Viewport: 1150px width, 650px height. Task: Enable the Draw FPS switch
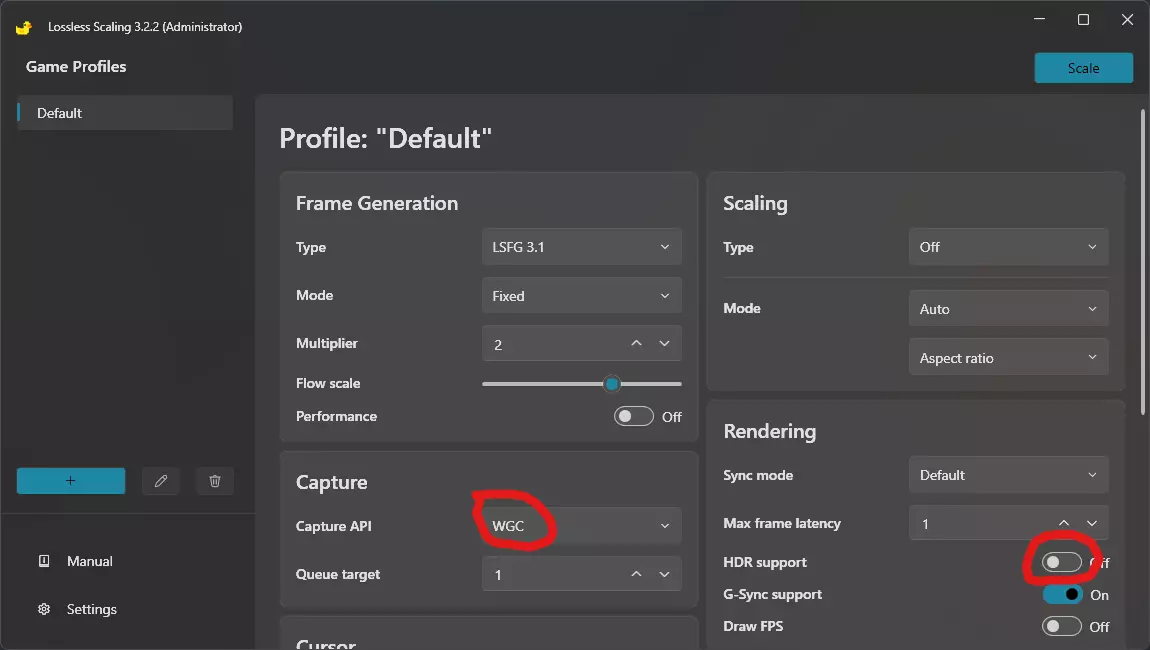coord(1061,627)
